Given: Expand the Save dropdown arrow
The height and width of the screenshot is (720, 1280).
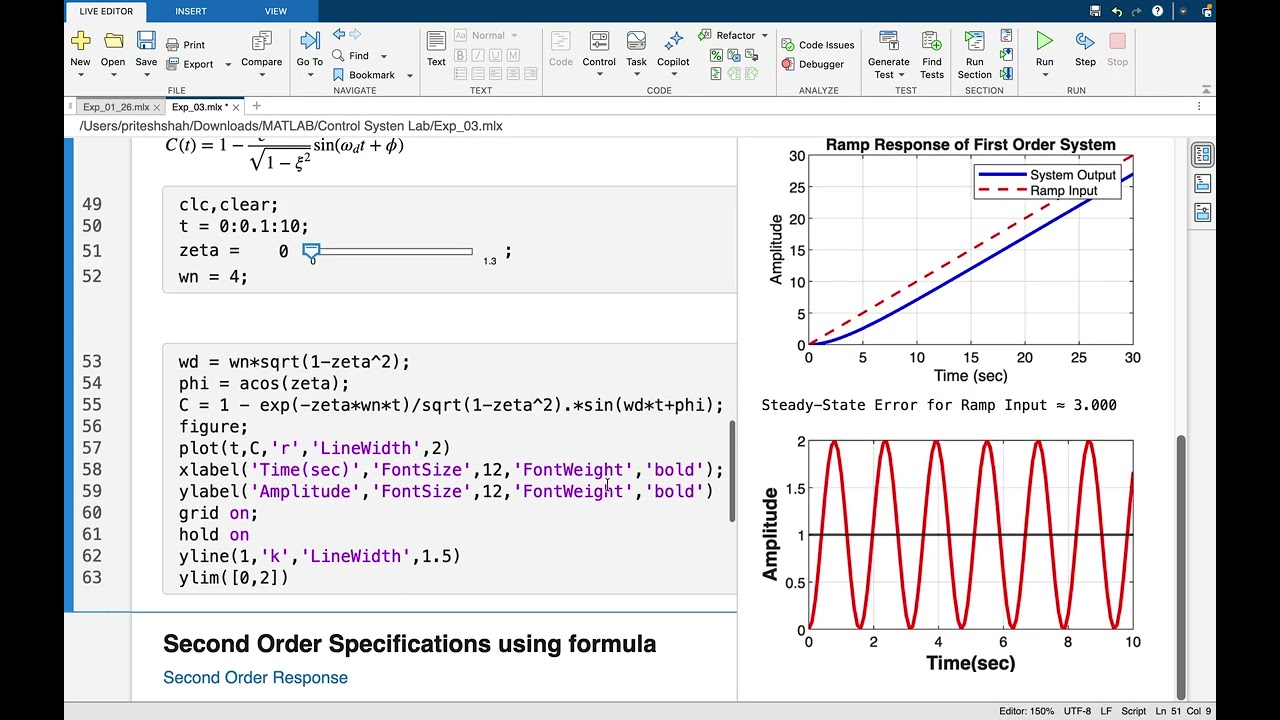Looking at the screenshot, I should (x=146, y=75).
